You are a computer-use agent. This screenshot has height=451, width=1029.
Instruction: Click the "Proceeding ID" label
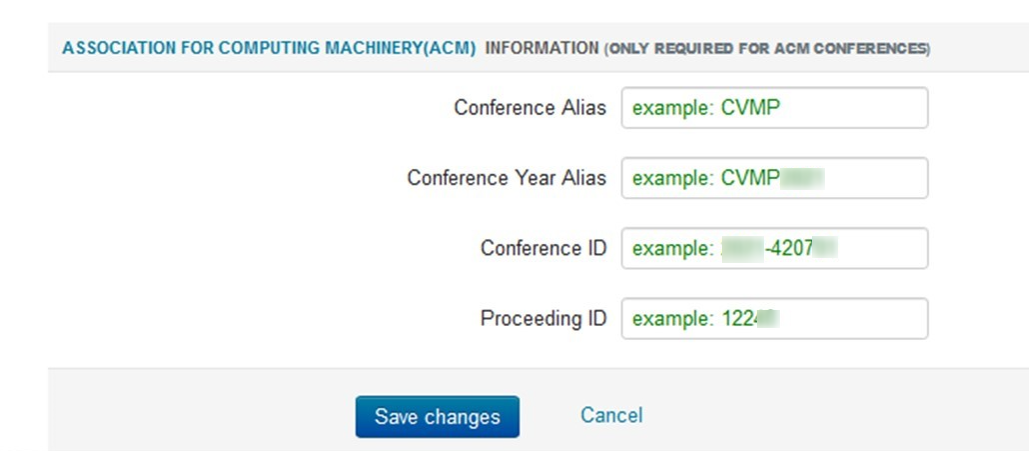[543, 319]
